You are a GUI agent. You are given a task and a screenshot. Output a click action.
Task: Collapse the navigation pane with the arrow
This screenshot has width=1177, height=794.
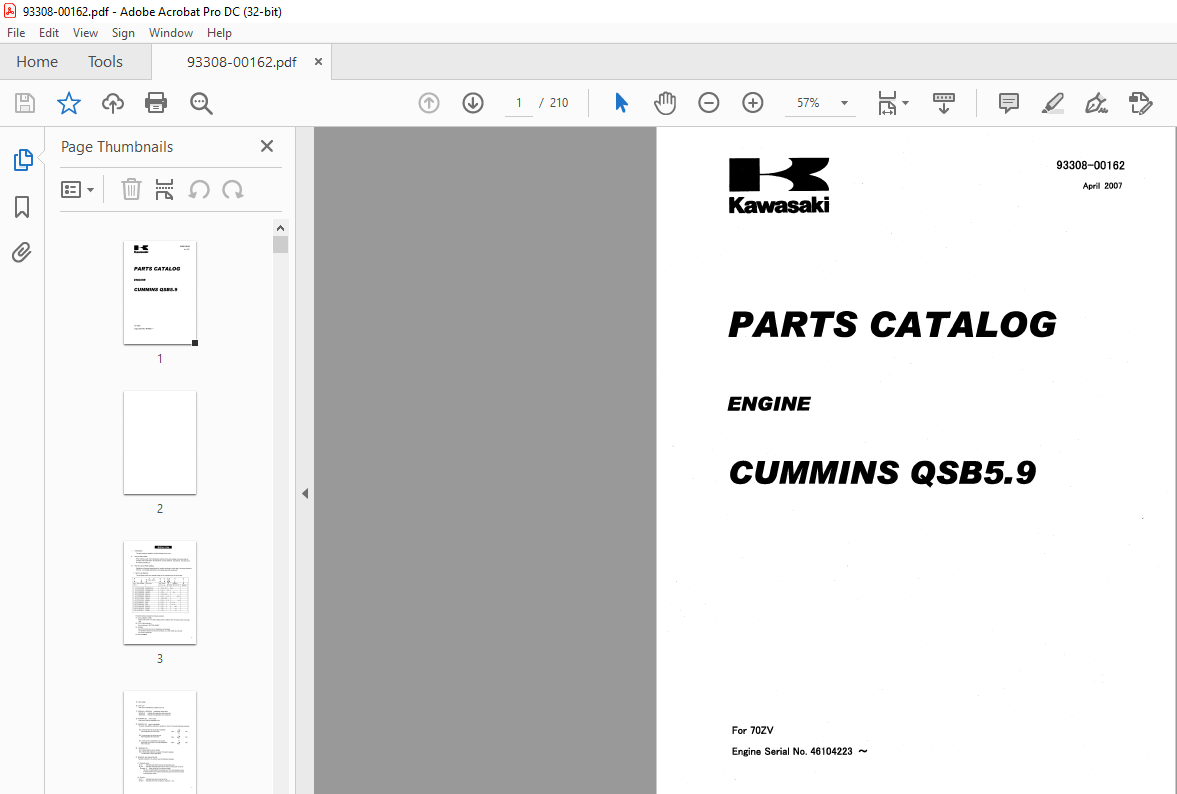305,493
